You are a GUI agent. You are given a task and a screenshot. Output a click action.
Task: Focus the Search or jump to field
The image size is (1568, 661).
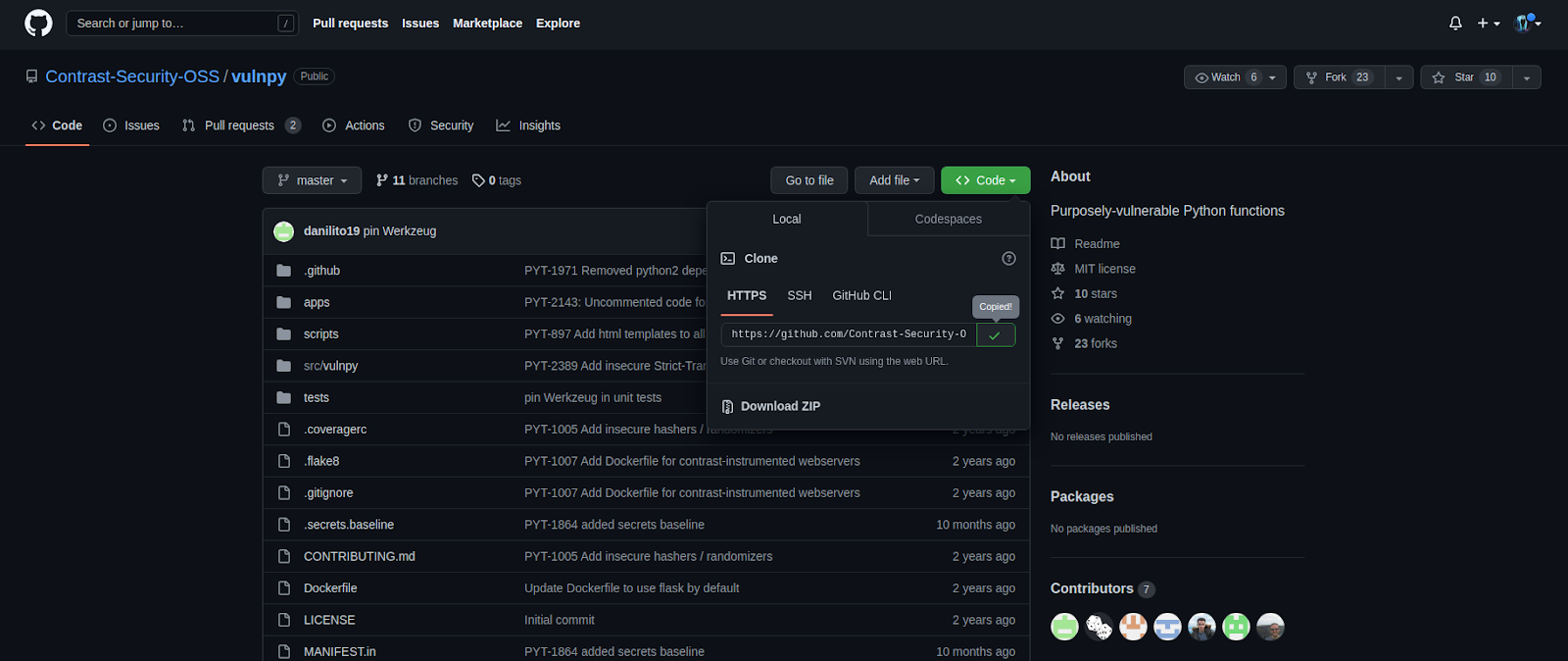point(182,23)
